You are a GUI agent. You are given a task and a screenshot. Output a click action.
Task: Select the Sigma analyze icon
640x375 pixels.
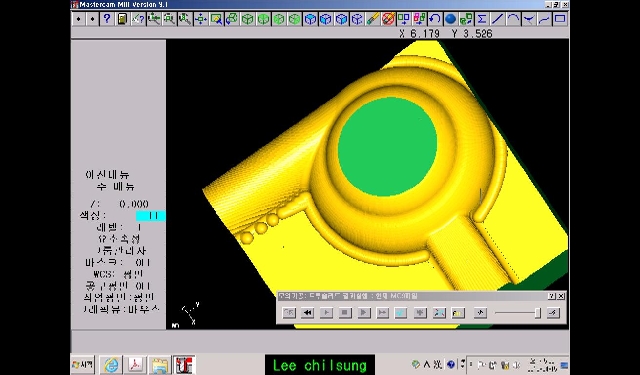click(x=482, y=19)
